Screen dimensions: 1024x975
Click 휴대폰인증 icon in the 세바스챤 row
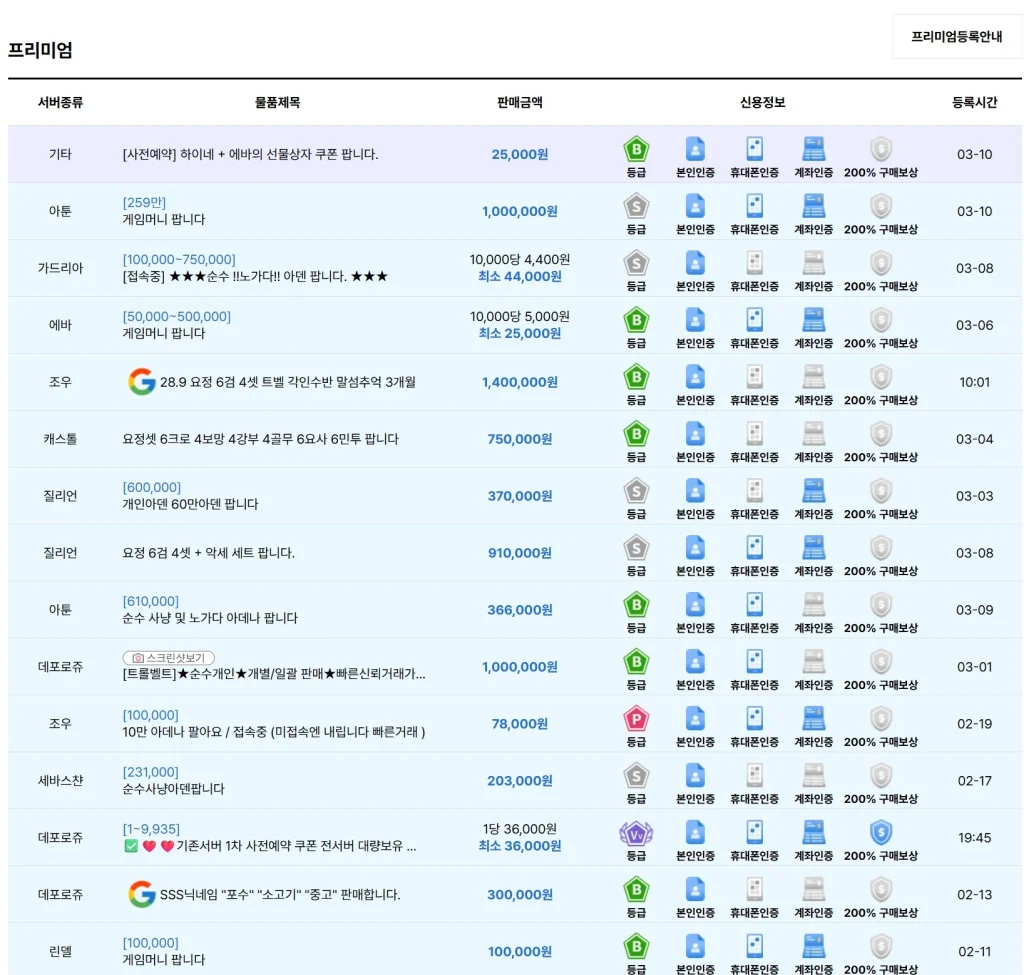pos(754,775)
